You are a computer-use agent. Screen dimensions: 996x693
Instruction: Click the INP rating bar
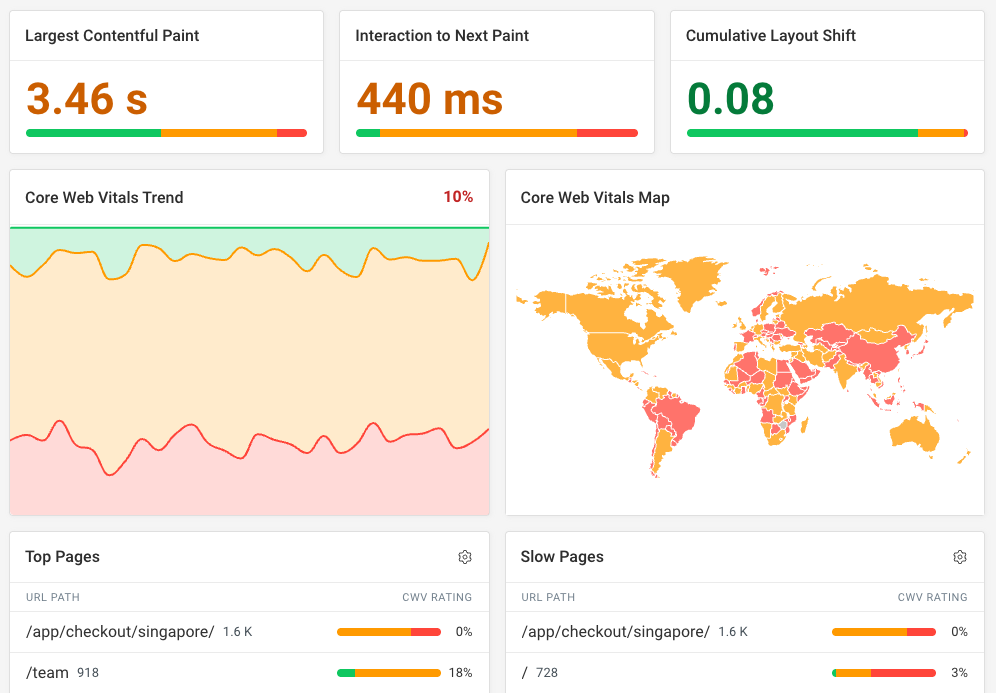[496, 132]
